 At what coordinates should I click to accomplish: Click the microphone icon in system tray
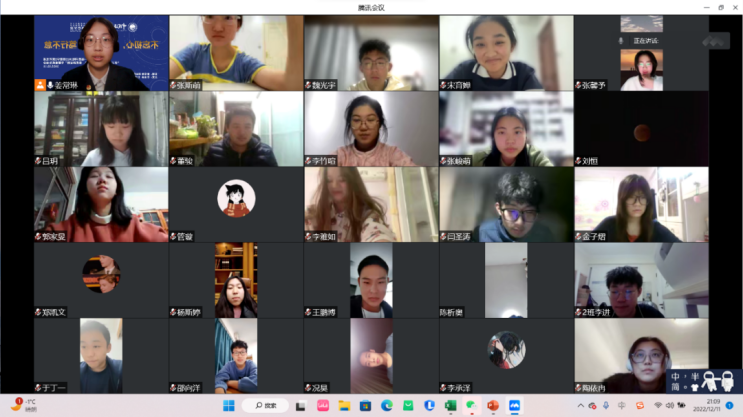[x=605, y=405]
